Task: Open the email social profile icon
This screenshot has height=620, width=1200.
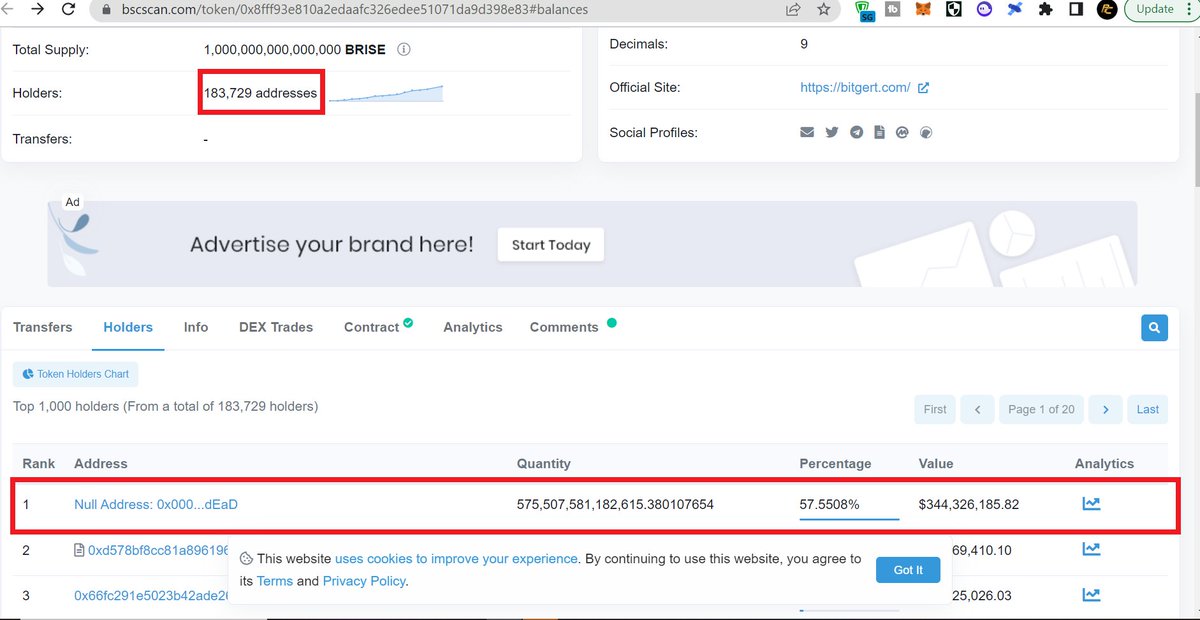Action: coord(807,132)
